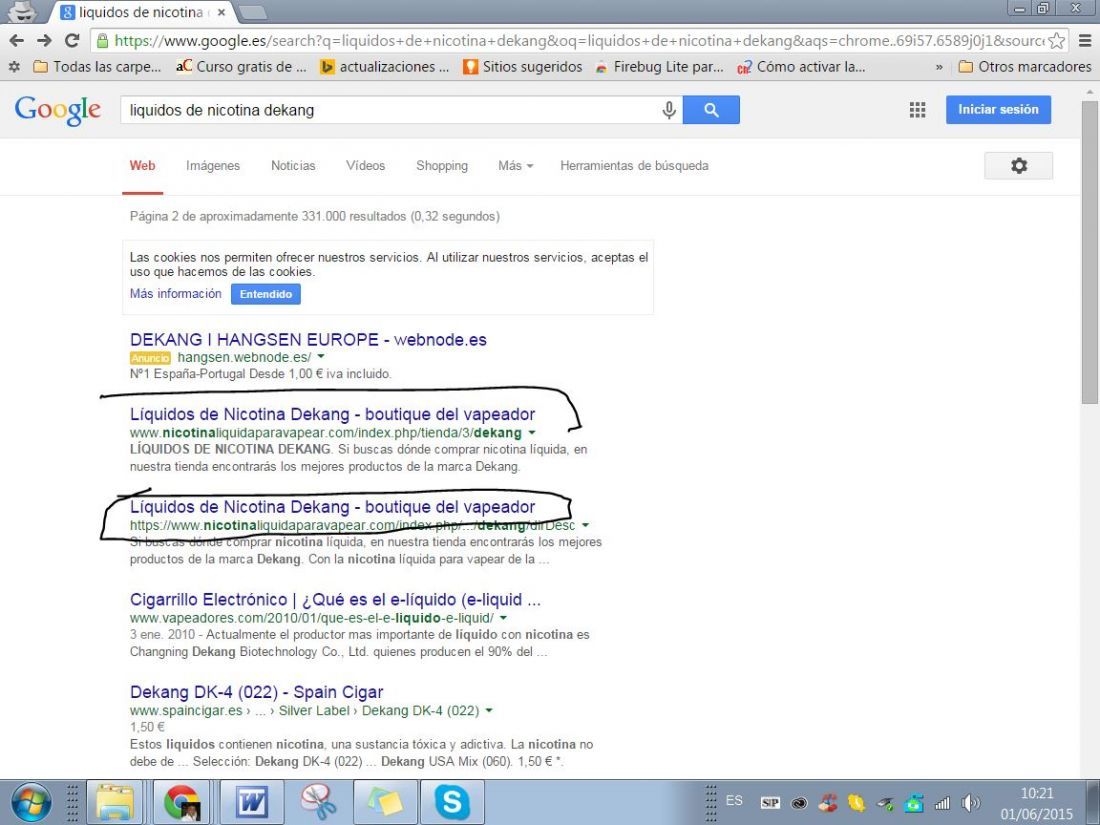This screenshot has width=1100, height=825.
Task: Click the Más información cookies link
Action: tap(175, 293)
